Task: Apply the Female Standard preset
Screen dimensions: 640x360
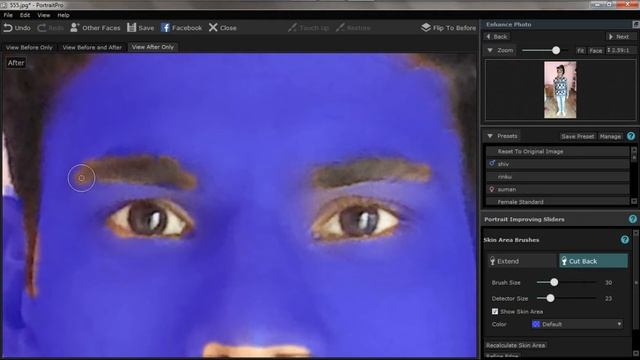Action: [558, 202]
